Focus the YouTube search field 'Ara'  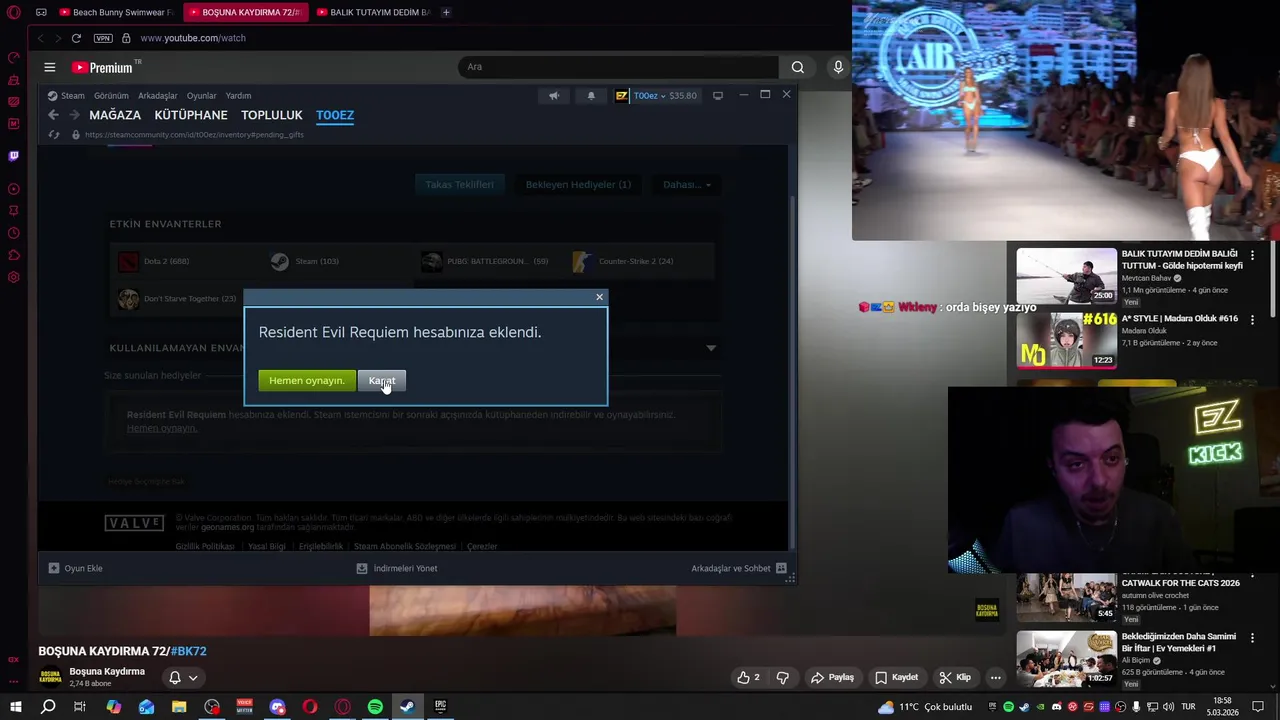click(618, 67)
